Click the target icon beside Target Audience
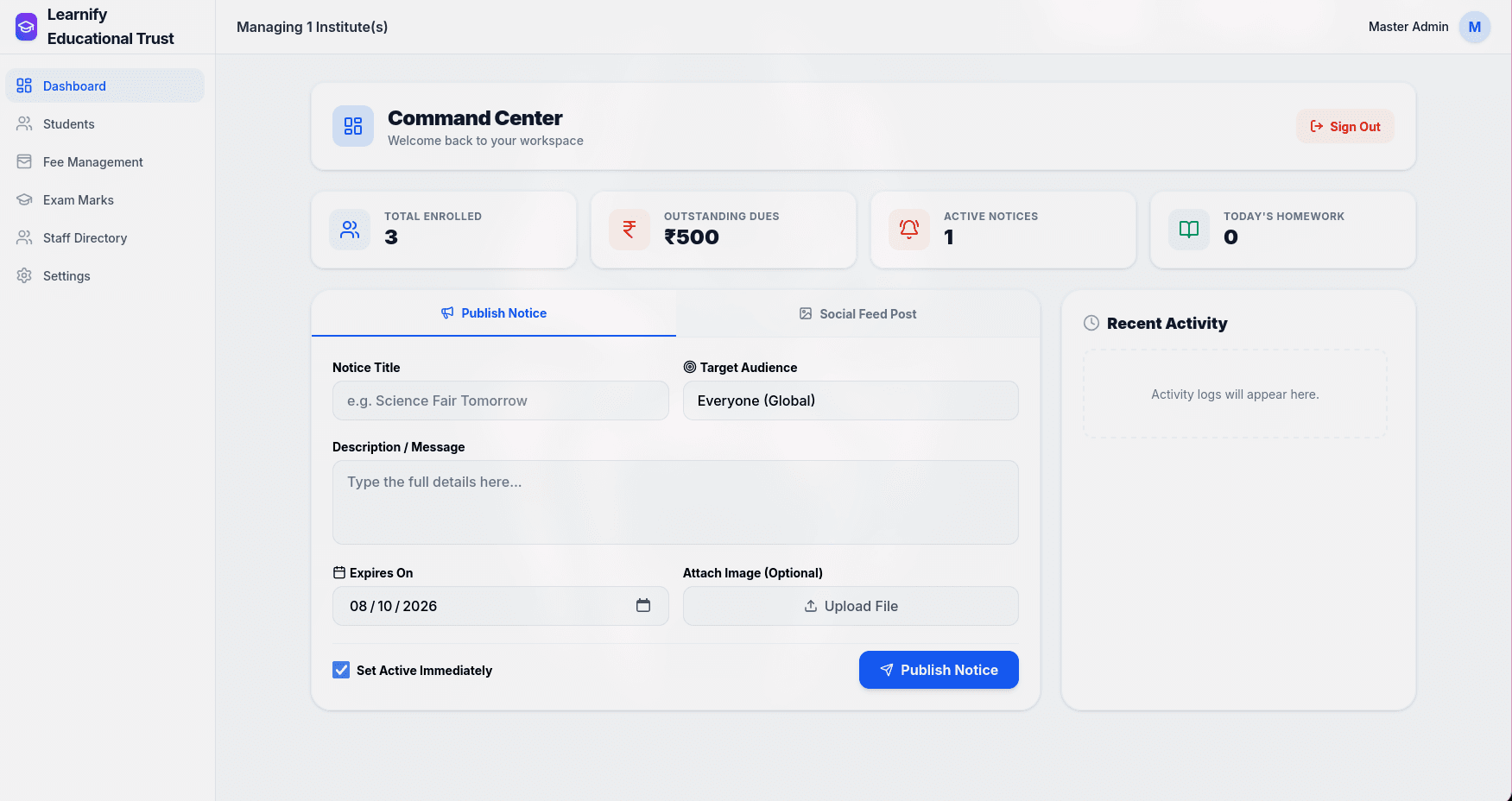 pyautogui.click(x=690, y=367)
